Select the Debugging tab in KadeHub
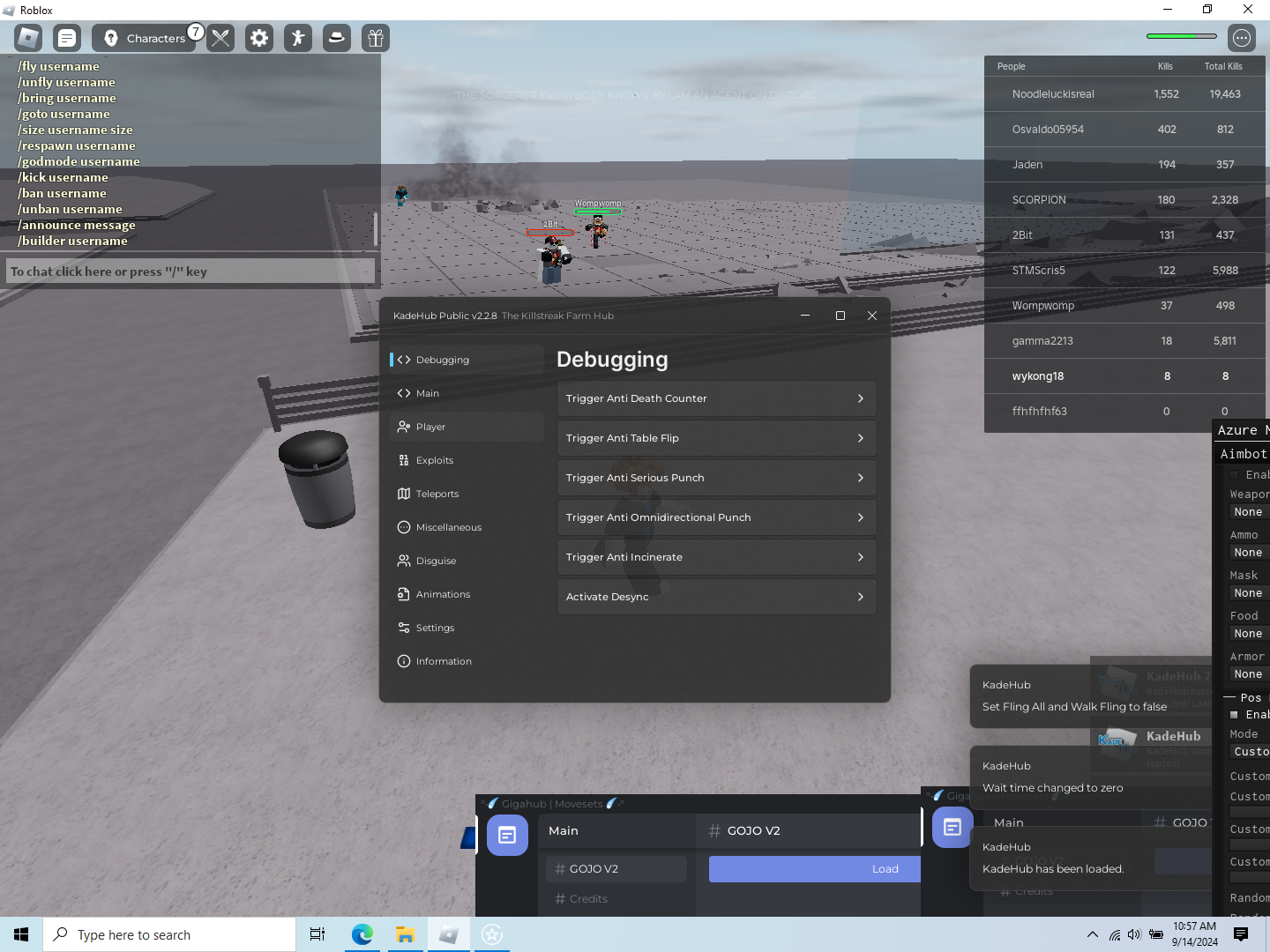Image resolution: width=1270 pixels, height=952 pixels. (467, 360)
